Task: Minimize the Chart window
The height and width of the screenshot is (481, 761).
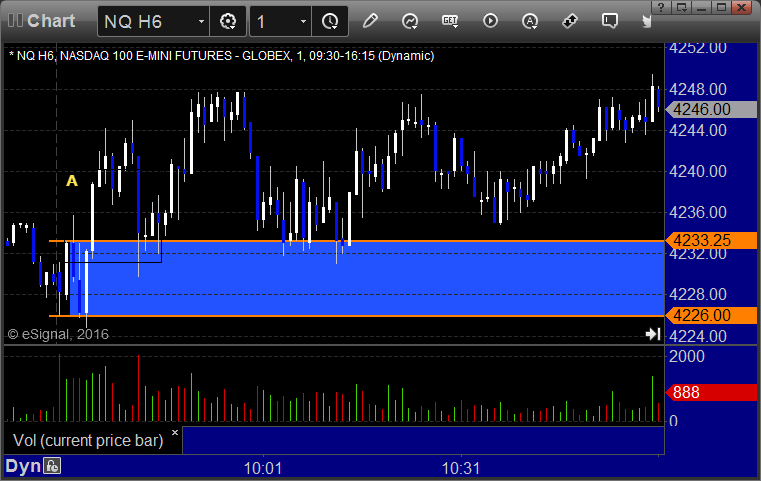Action: 701,7
